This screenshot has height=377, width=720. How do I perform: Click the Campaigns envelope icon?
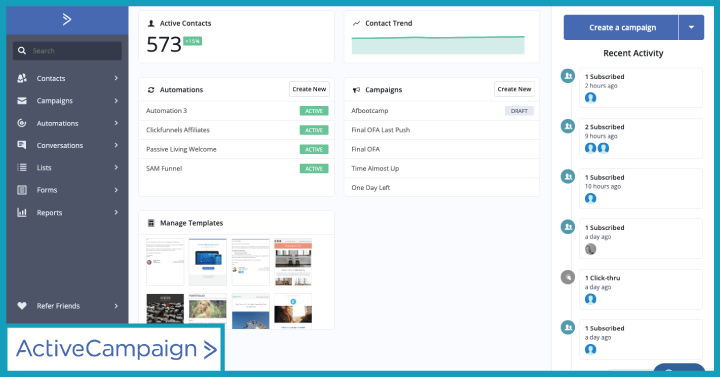pos(22,101)
